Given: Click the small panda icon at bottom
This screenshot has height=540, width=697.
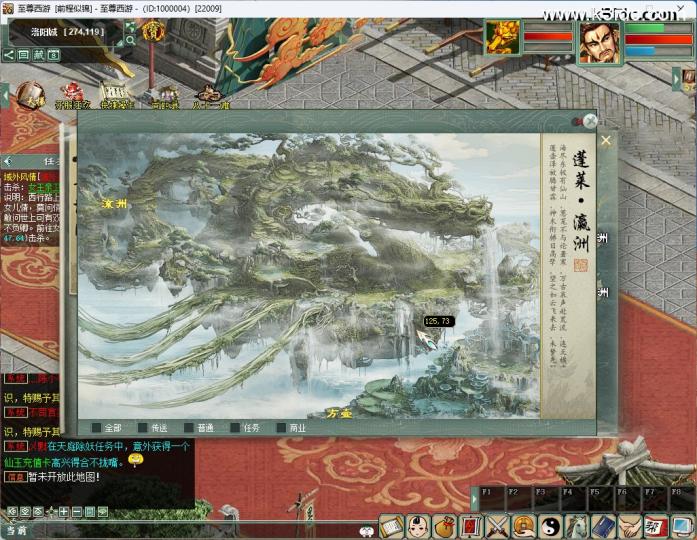Looking at the screenshot, I should 367,531.
